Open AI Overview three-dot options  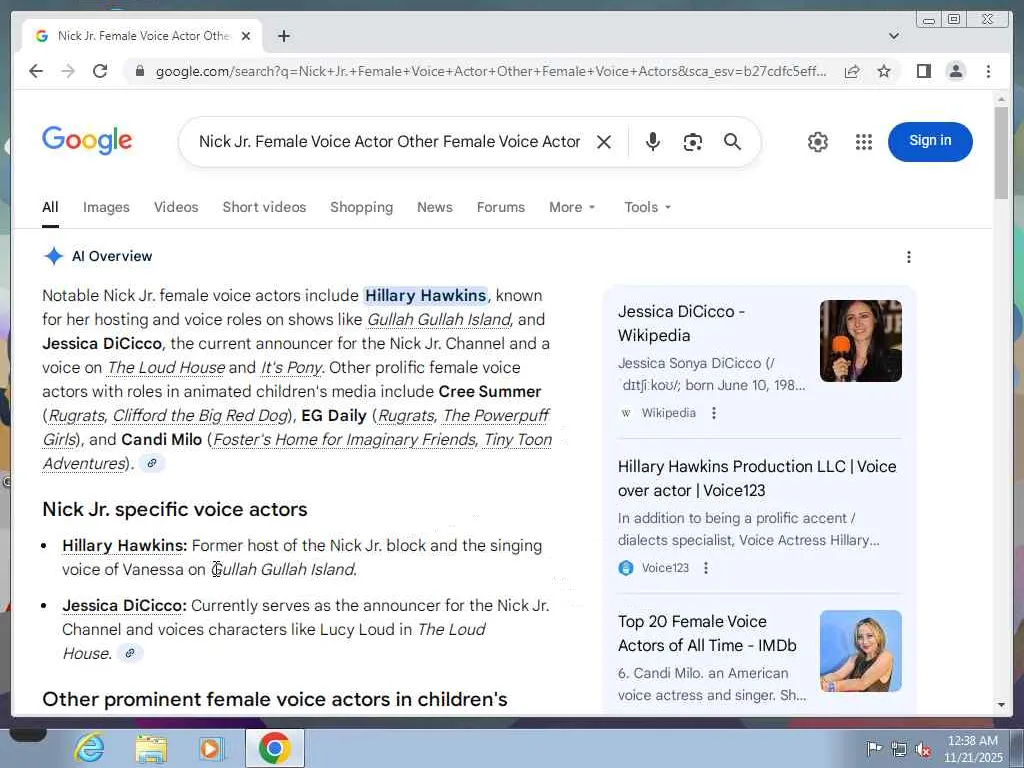tap(908, 257)
